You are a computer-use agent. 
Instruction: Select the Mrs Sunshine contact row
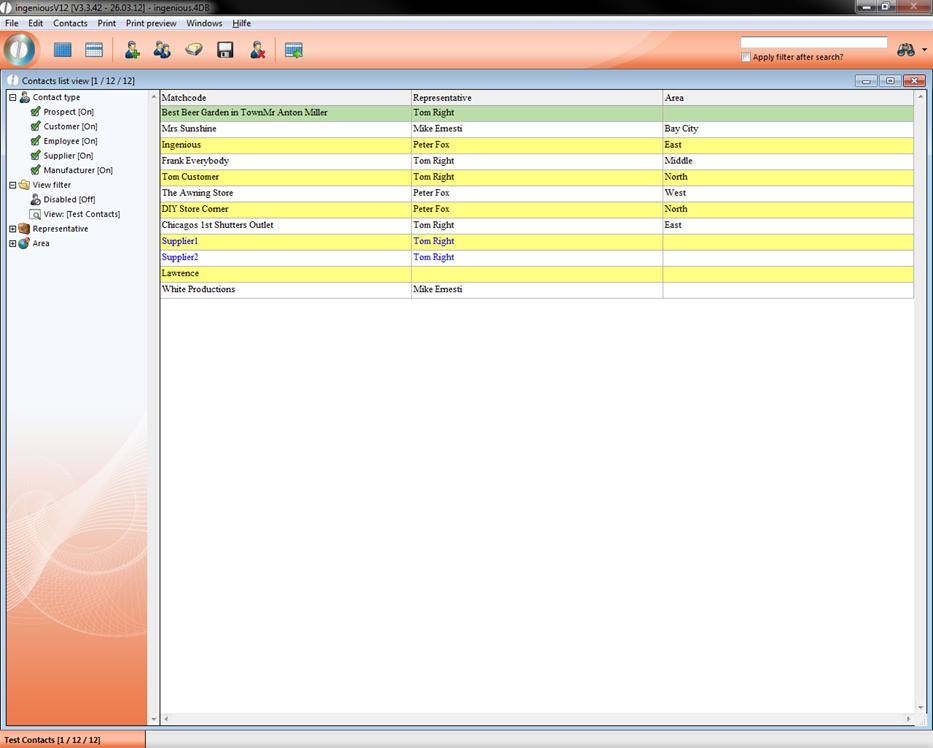285,129
